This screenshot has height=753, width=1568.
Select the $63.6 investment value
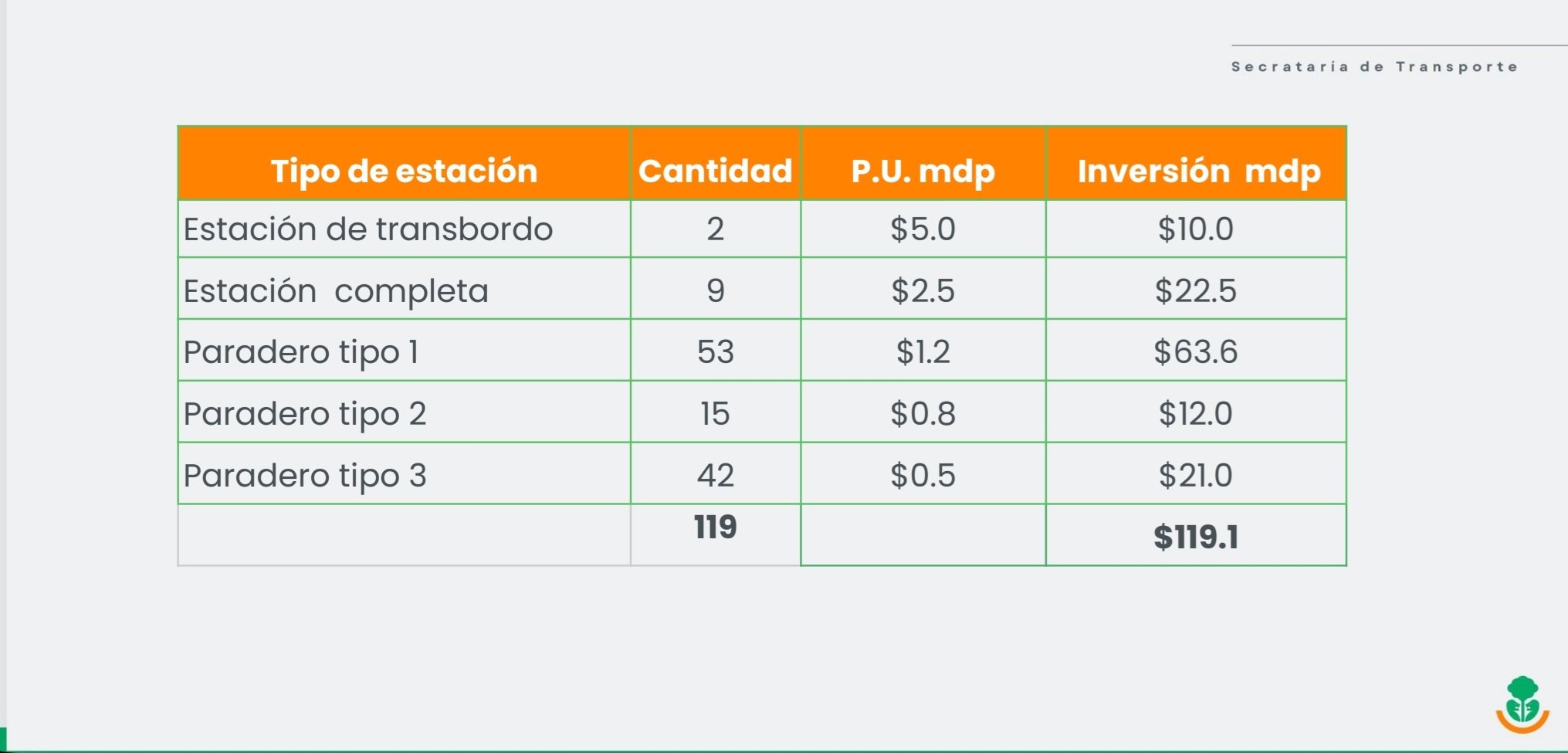pos(1196,352)
